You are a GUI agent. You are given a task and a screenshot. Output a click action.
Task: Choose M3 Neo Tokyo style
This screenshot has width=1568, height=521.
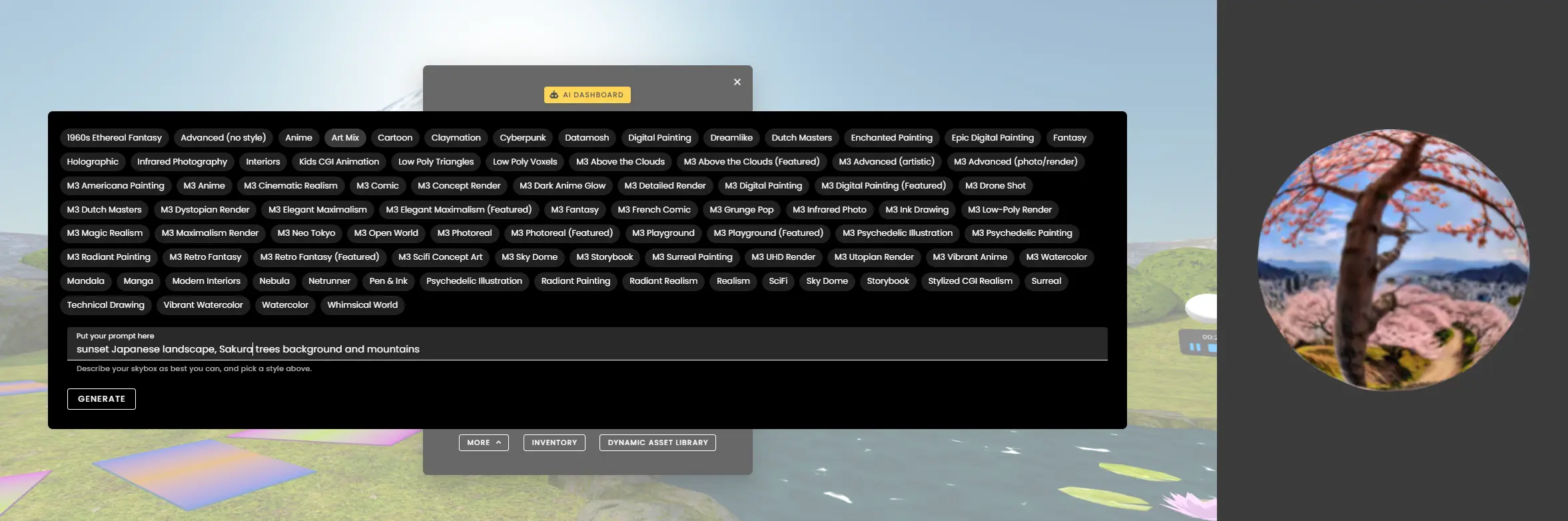pyautogui.click(x=306, y=233)
